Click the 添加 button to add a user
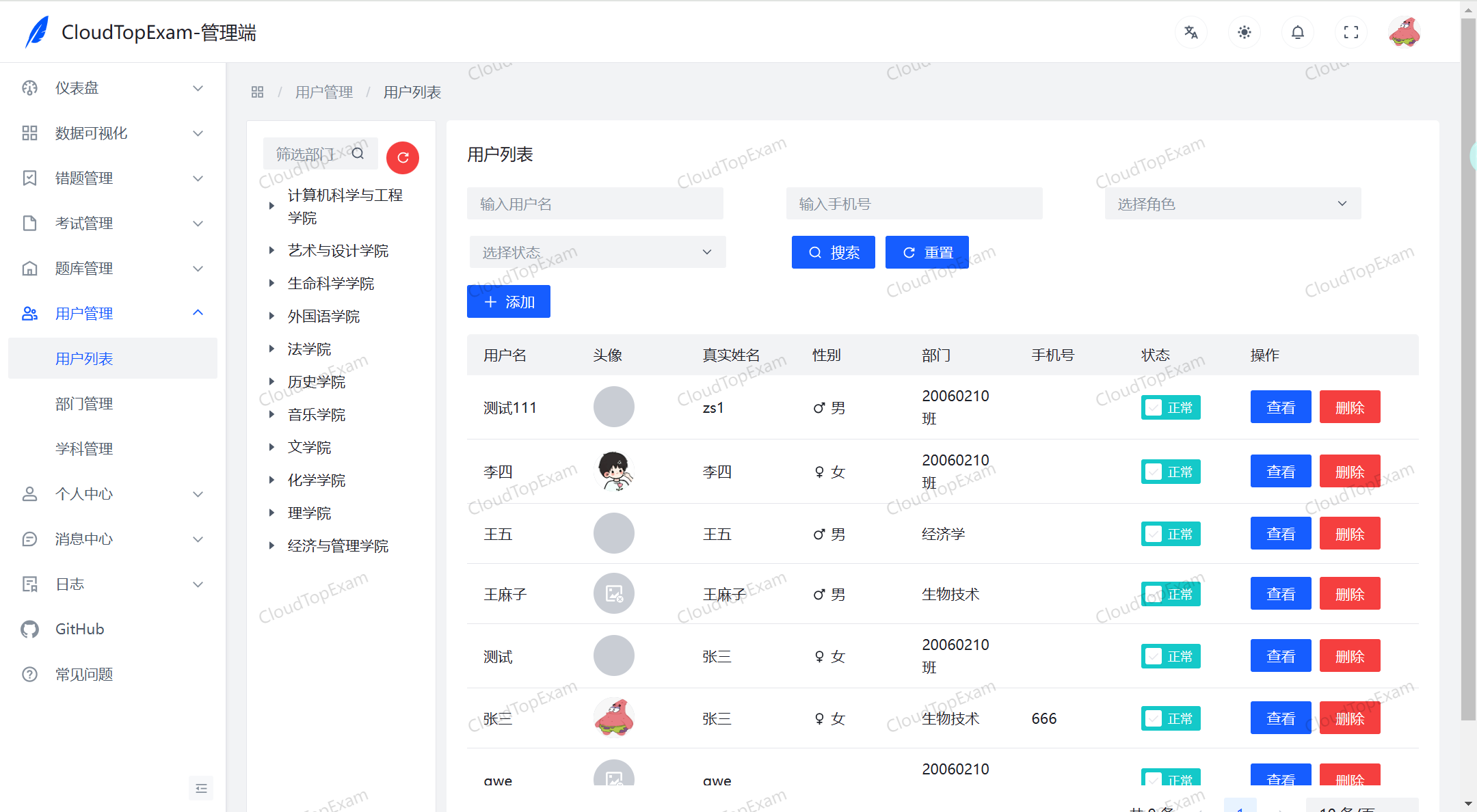The width and height of the screenshot is (1477, 812). pyautogui.click(x=508, y=301)
